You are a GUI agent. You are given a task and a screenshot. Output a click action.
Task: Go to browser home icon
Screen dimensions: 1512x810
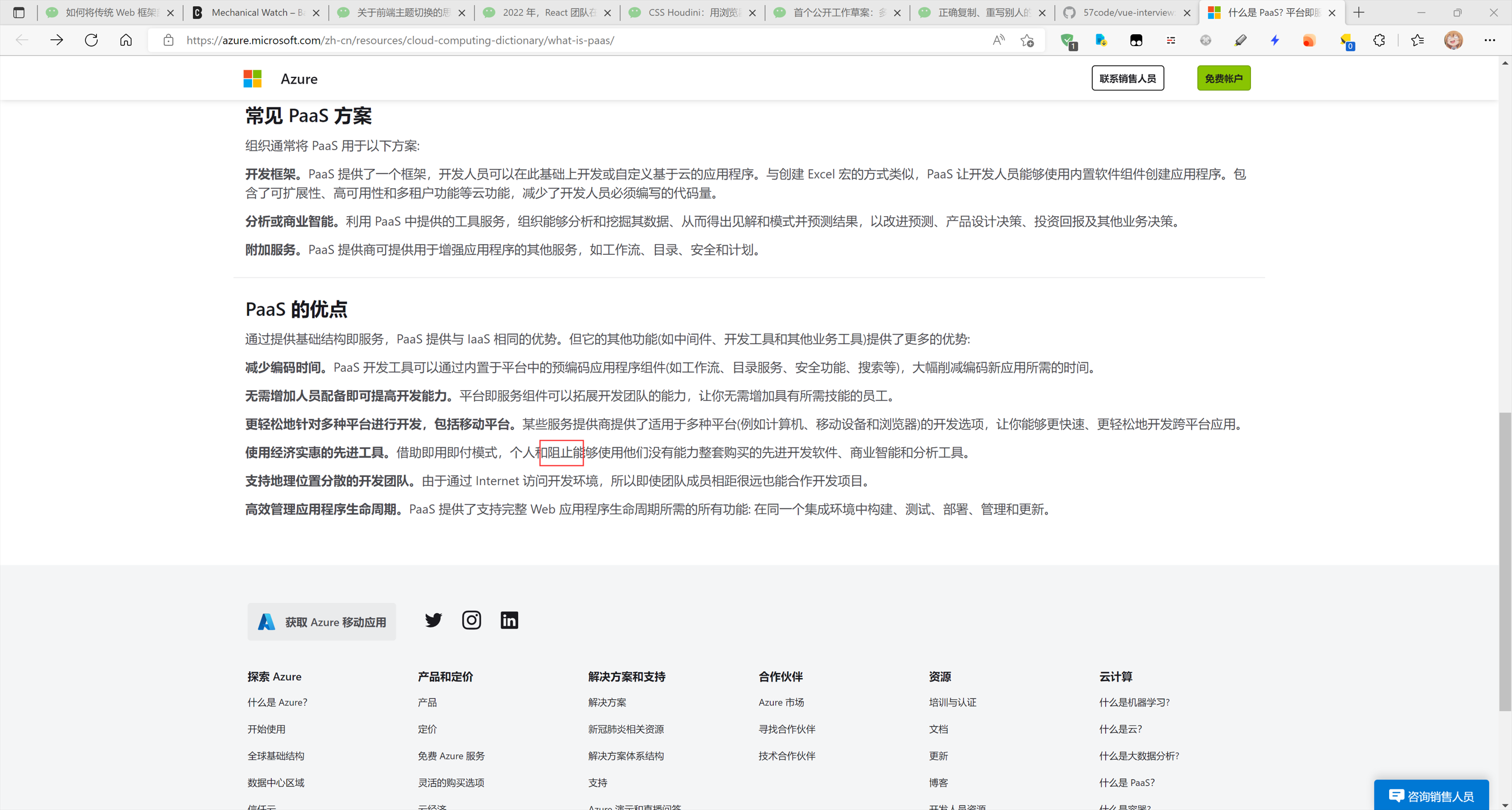click(126, 40)
